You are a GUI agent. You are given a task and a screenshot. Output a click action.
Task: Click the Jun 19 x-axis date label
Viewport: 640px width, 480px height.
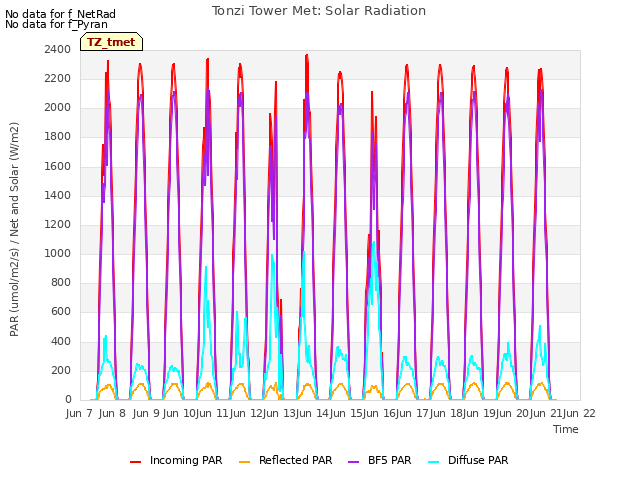coord(480,413)
